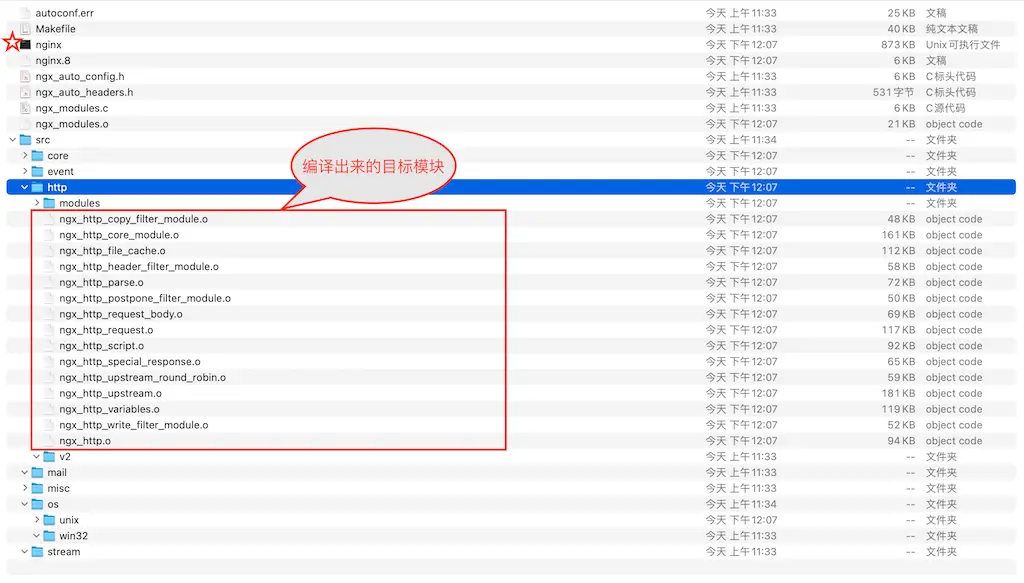
Task: Click the ngx_auto_config.h header file icon
Action: click(26, 77)
